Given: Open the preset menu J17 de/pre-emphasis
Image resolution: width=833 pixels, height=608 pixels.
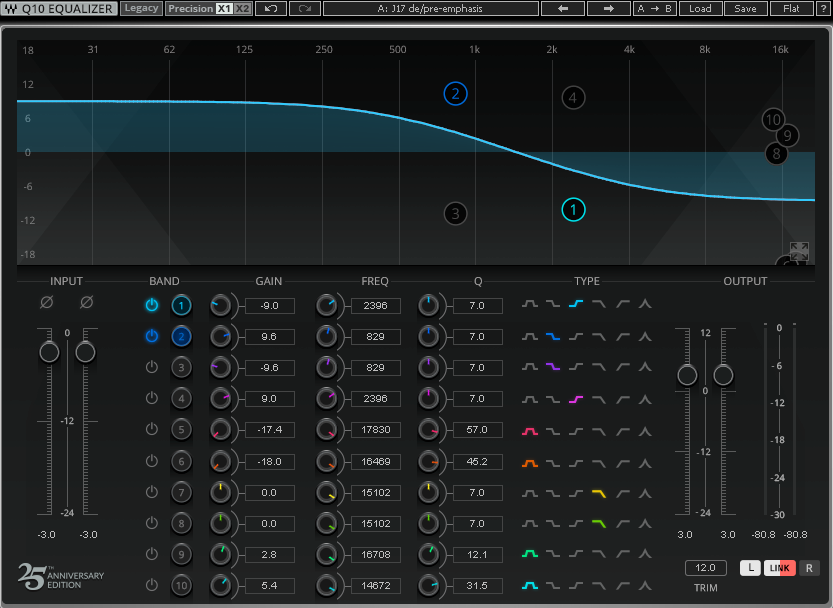Looking at the screenshot, I should 430,9.
